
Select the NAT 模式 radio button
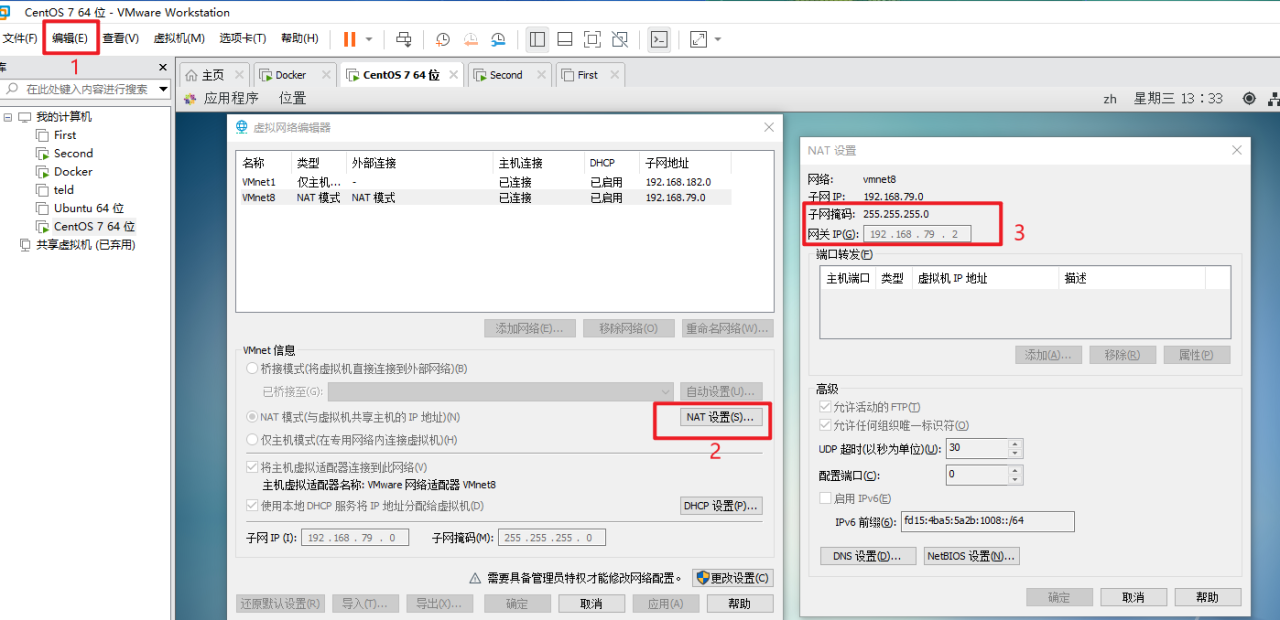coord(252,417)
